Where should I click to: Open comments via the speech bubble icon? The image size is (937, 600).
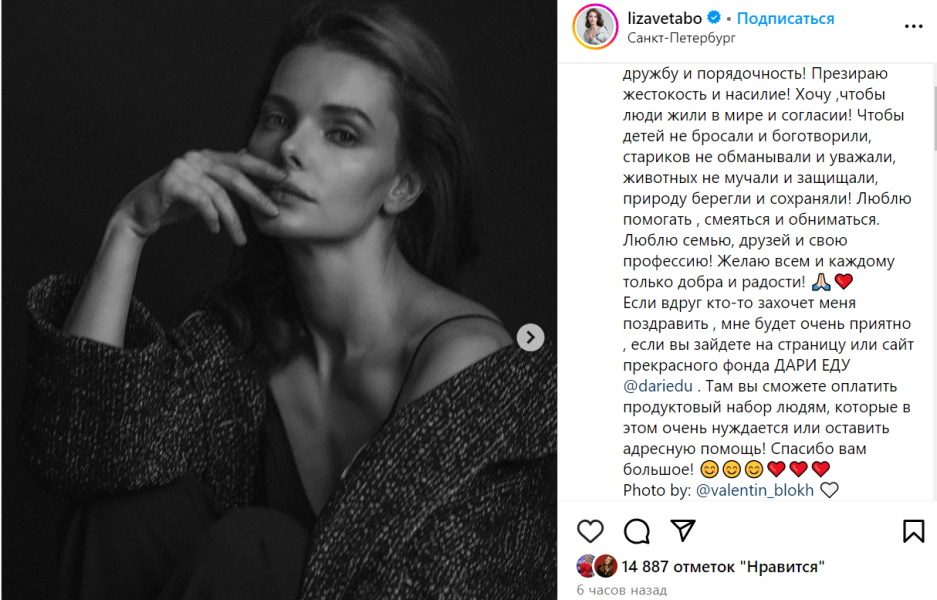pyautogui.click(x=637, y=530)
